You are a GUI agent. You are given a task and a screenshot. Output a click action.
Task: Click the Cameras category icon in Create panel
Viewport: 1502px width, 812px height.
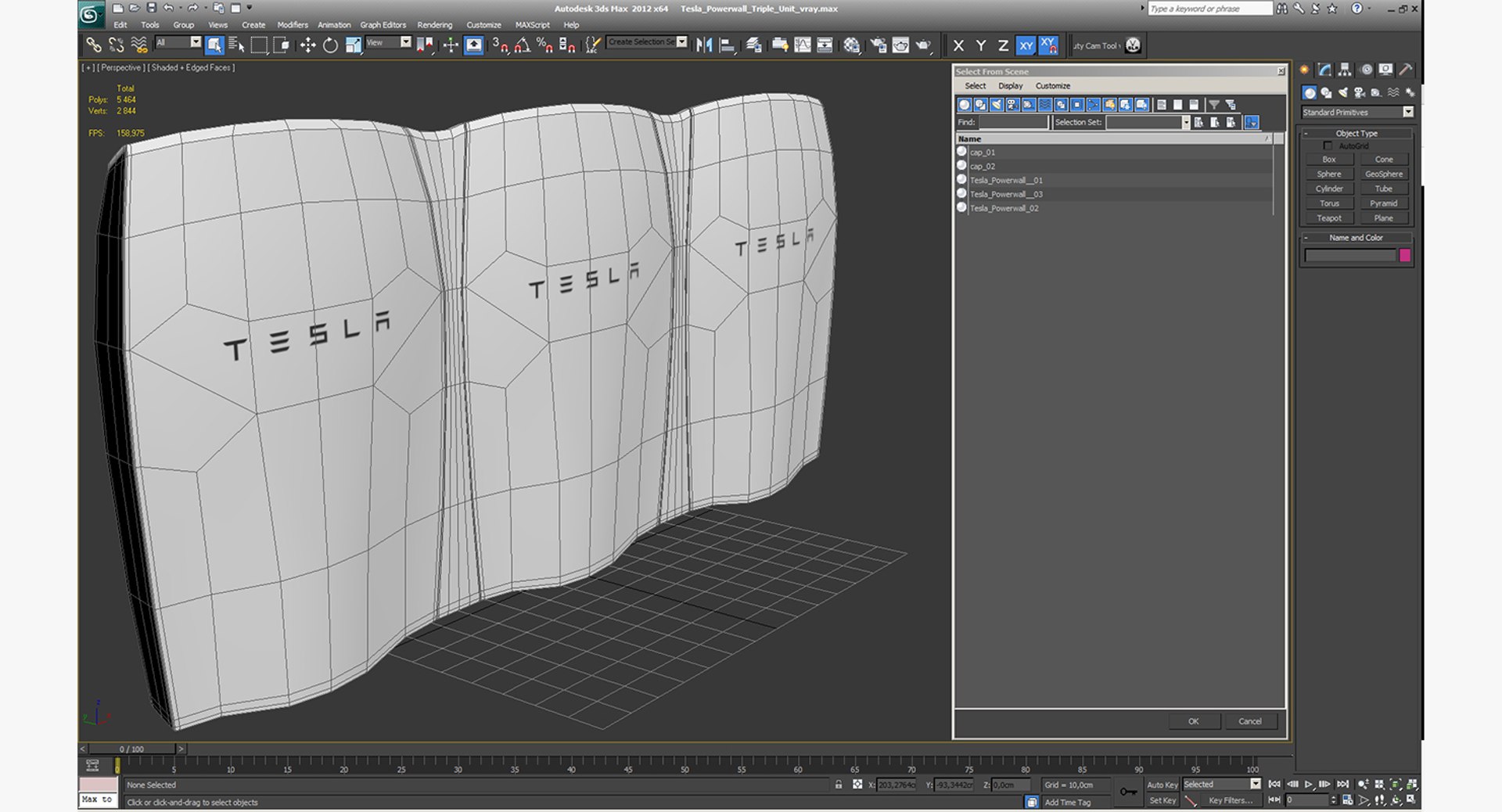point(1360,92)
